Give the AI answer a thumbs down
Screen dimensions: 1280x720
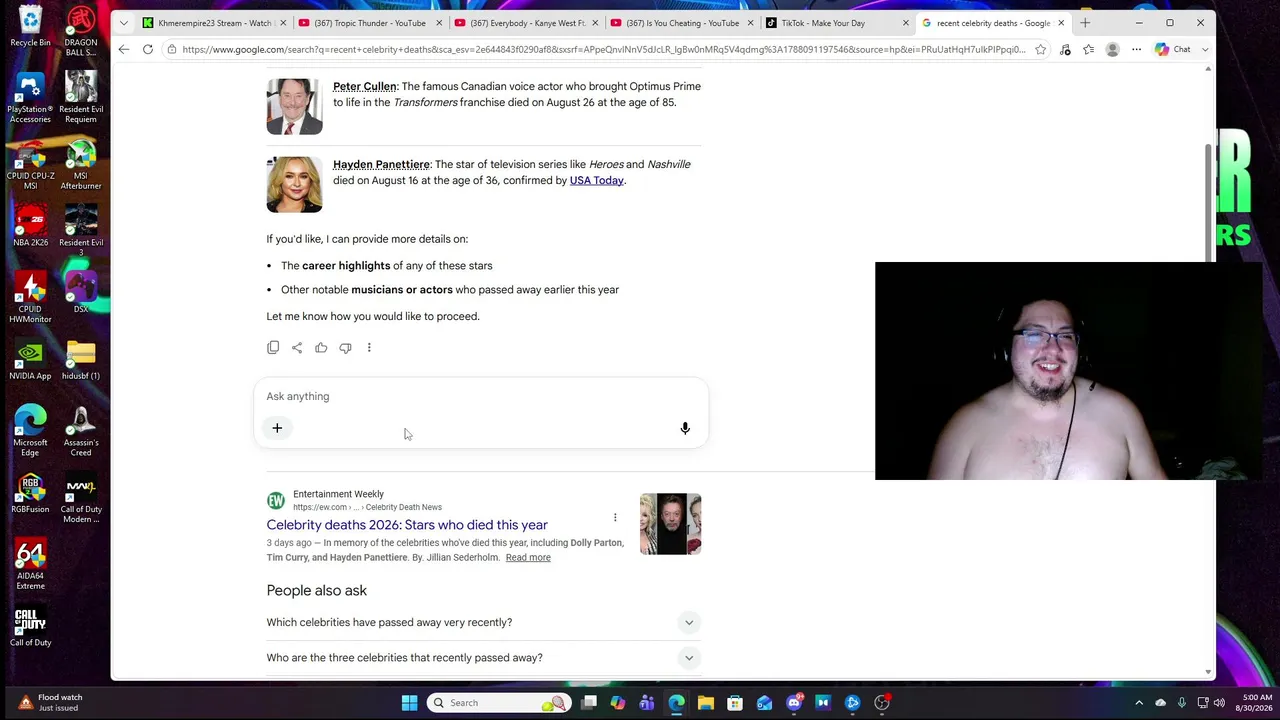point(345,348)
